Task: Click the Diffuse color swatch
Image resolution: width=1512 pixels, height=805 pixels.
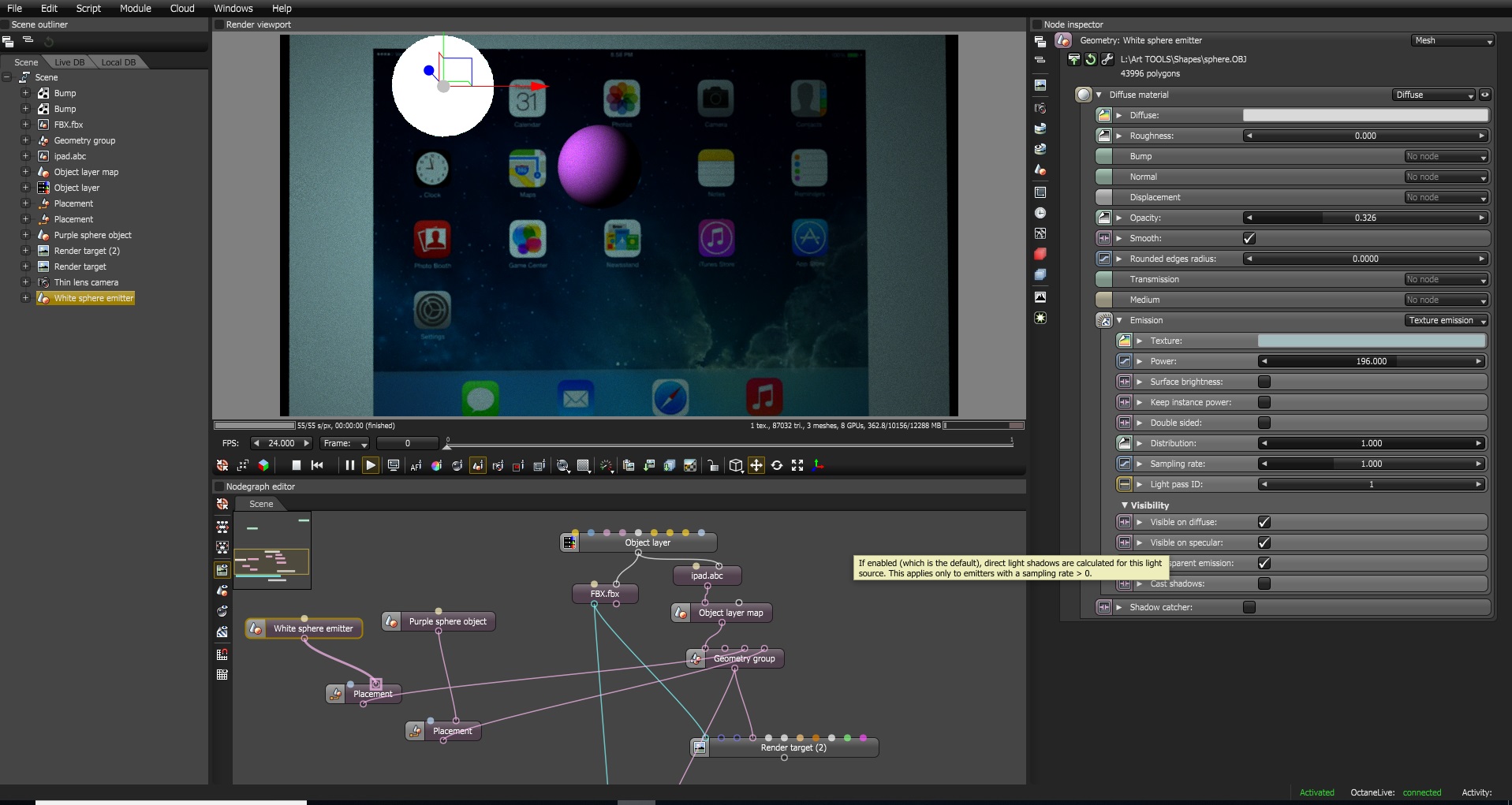Action: 1365,115
